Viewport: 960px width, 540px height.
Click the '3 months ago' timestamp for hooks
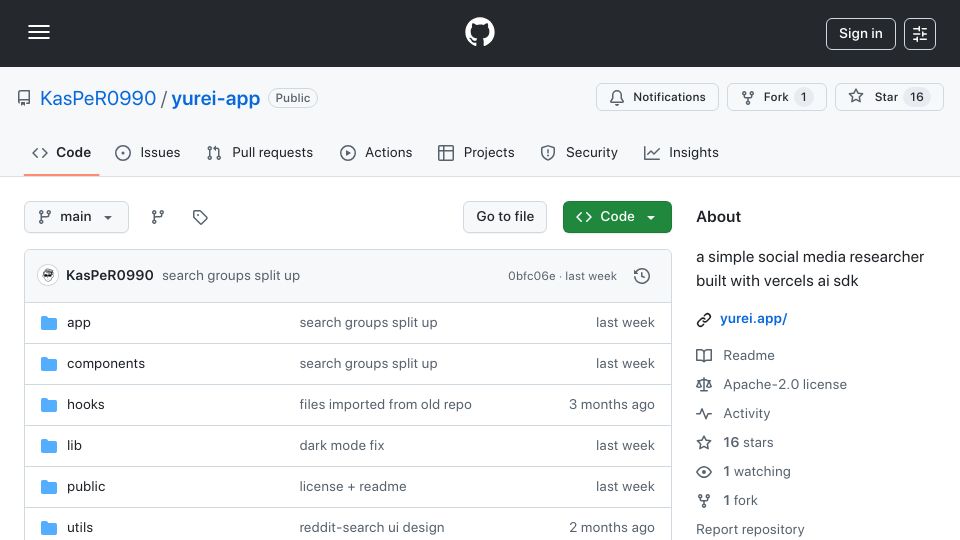click(612, 405)
